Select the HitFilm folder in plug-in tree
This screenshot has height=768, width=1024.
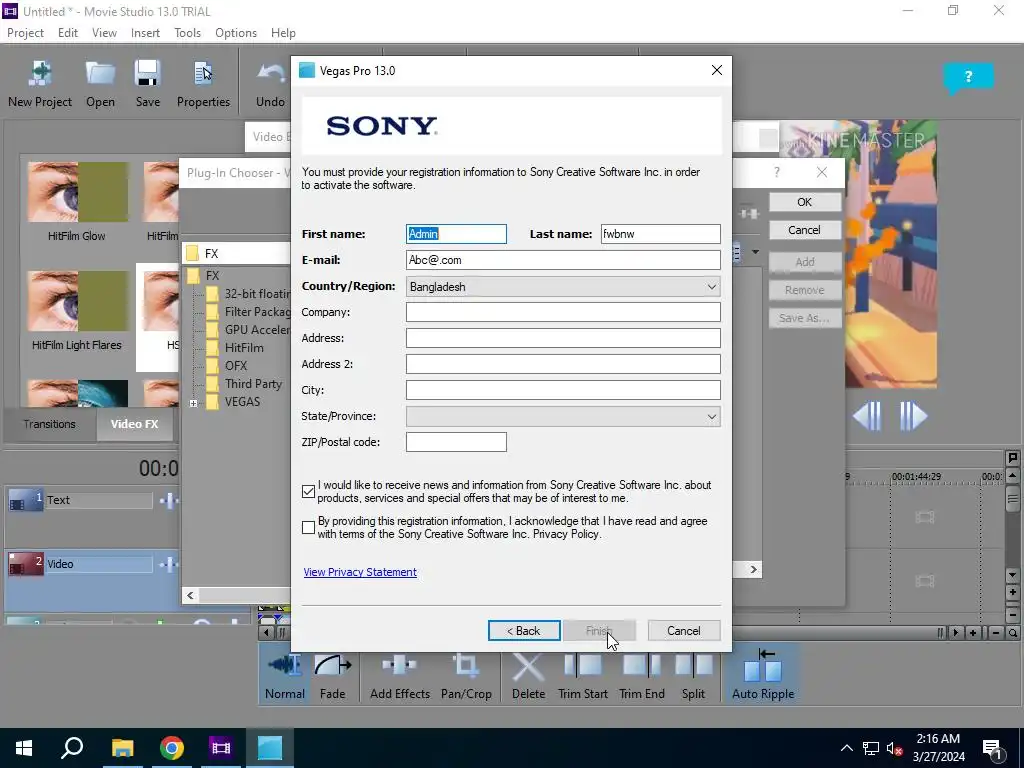click(244, 348)
